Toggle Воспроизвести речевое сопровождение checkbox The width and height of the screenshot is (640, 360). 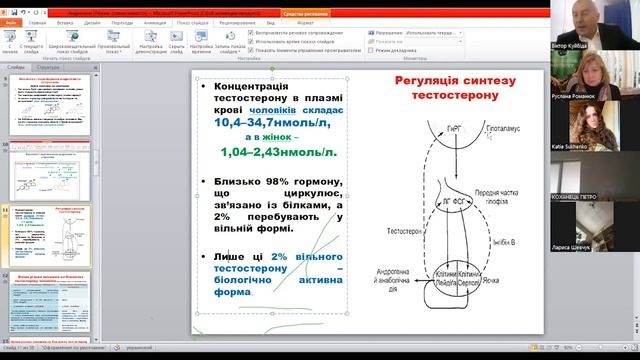point(251,33)
